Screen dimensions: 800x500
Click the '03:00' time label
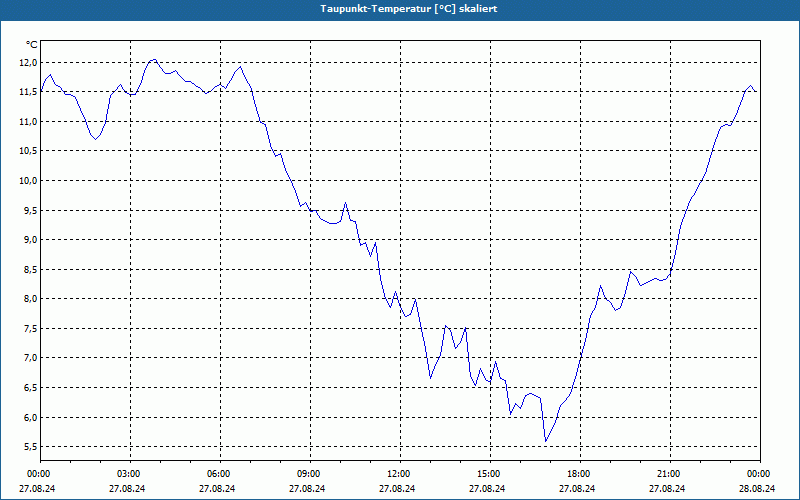[x=129, y=474]
